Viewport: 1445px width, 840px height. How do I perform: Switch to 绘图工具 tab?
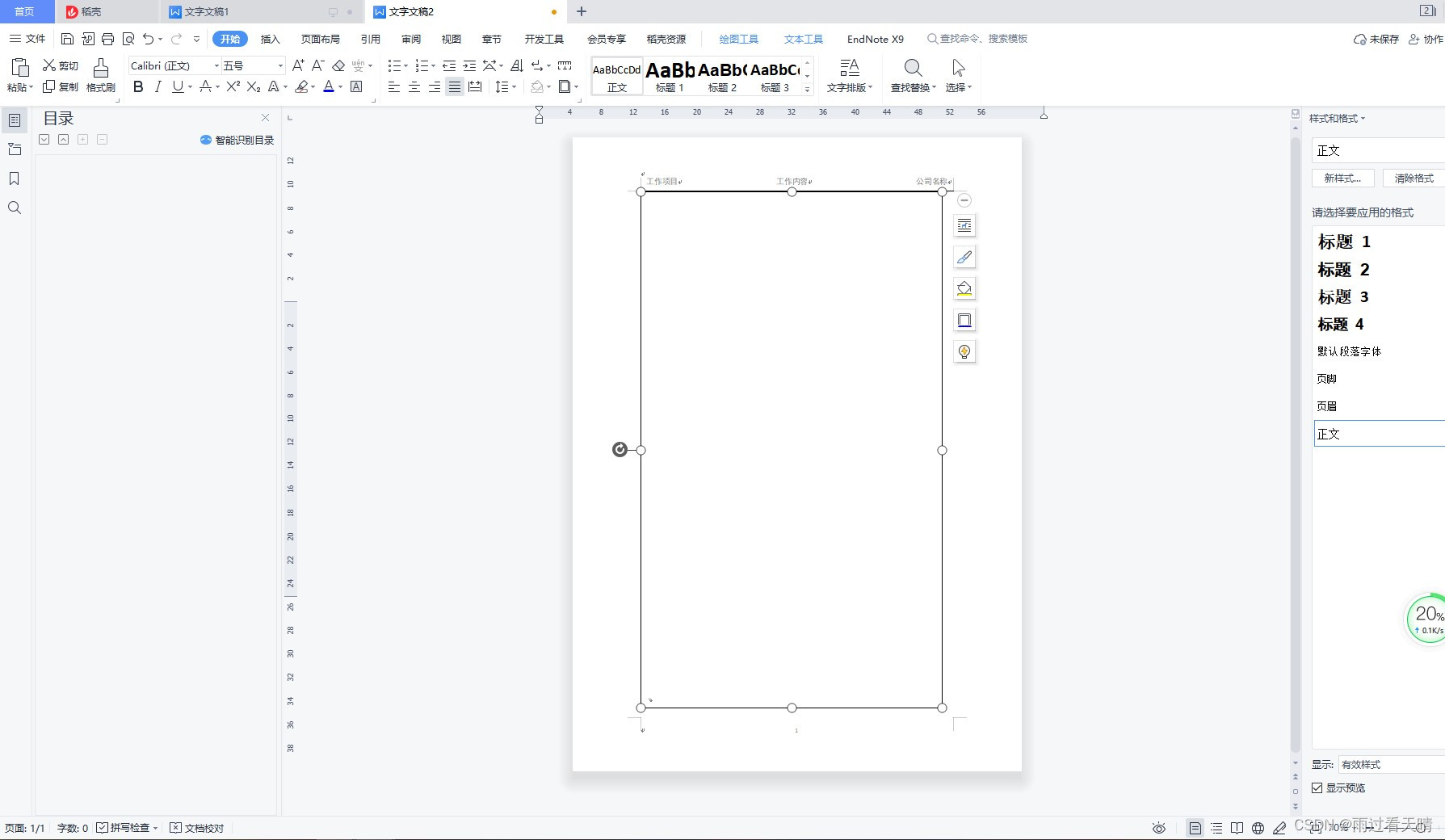tap(738, 39)
